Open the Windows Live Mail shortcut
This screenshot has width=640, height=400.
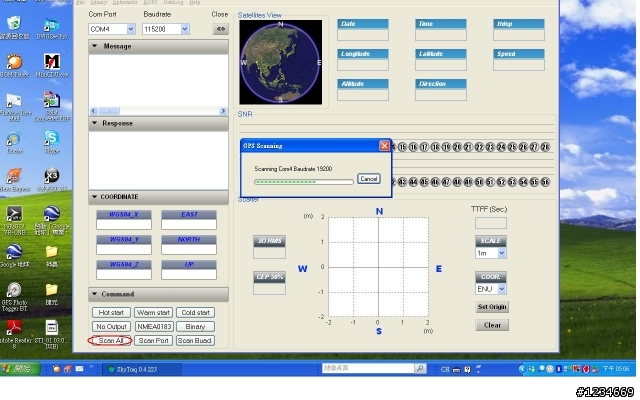[x=14, y=101]
